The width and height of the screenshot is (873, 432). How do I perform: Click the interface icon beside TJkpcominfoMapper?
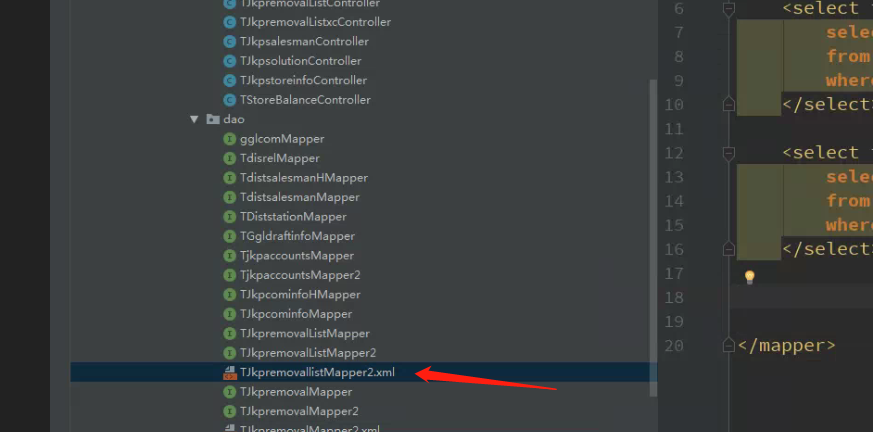229,314
